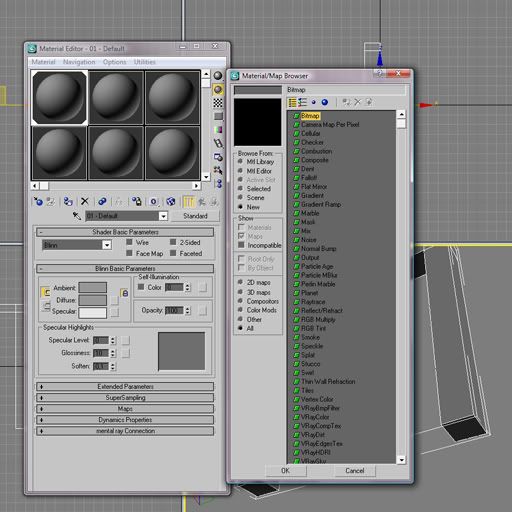Viewport: 512px width, 512px height.
Task: Open the Blinn shader type dropdown
Action: click(x=107, y=245)
